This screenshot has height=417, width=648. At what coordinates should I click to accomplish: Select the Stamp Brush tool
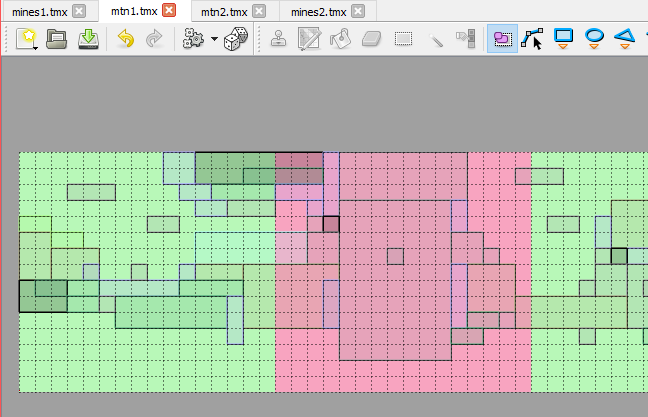click(x=279, y=39)
